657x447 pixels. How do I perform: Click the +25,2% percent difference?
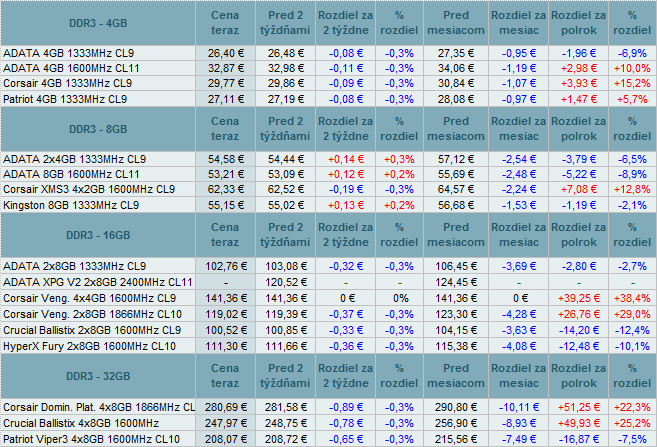point(632,423)
